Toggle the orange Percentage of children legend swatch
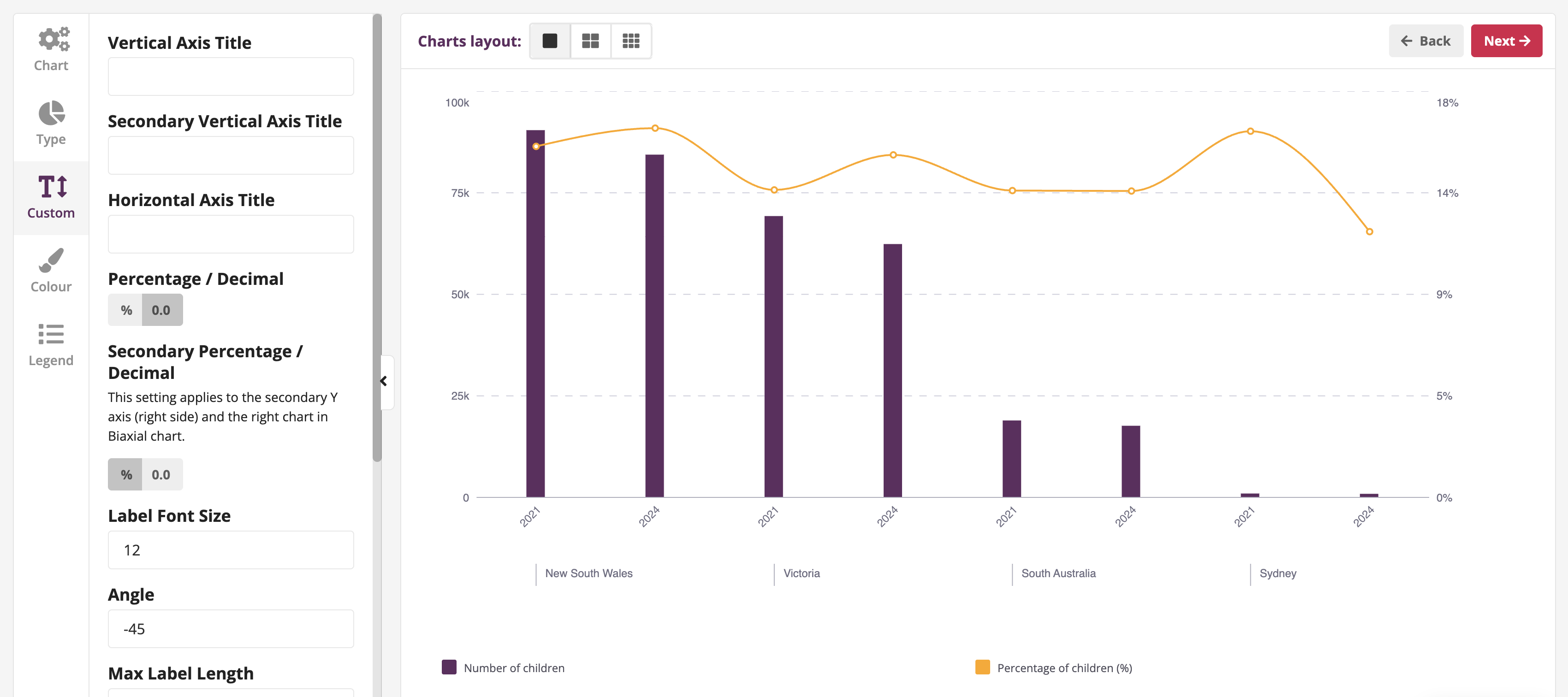1568x697 pixels. pyautogui.click(x=982, y=667)
